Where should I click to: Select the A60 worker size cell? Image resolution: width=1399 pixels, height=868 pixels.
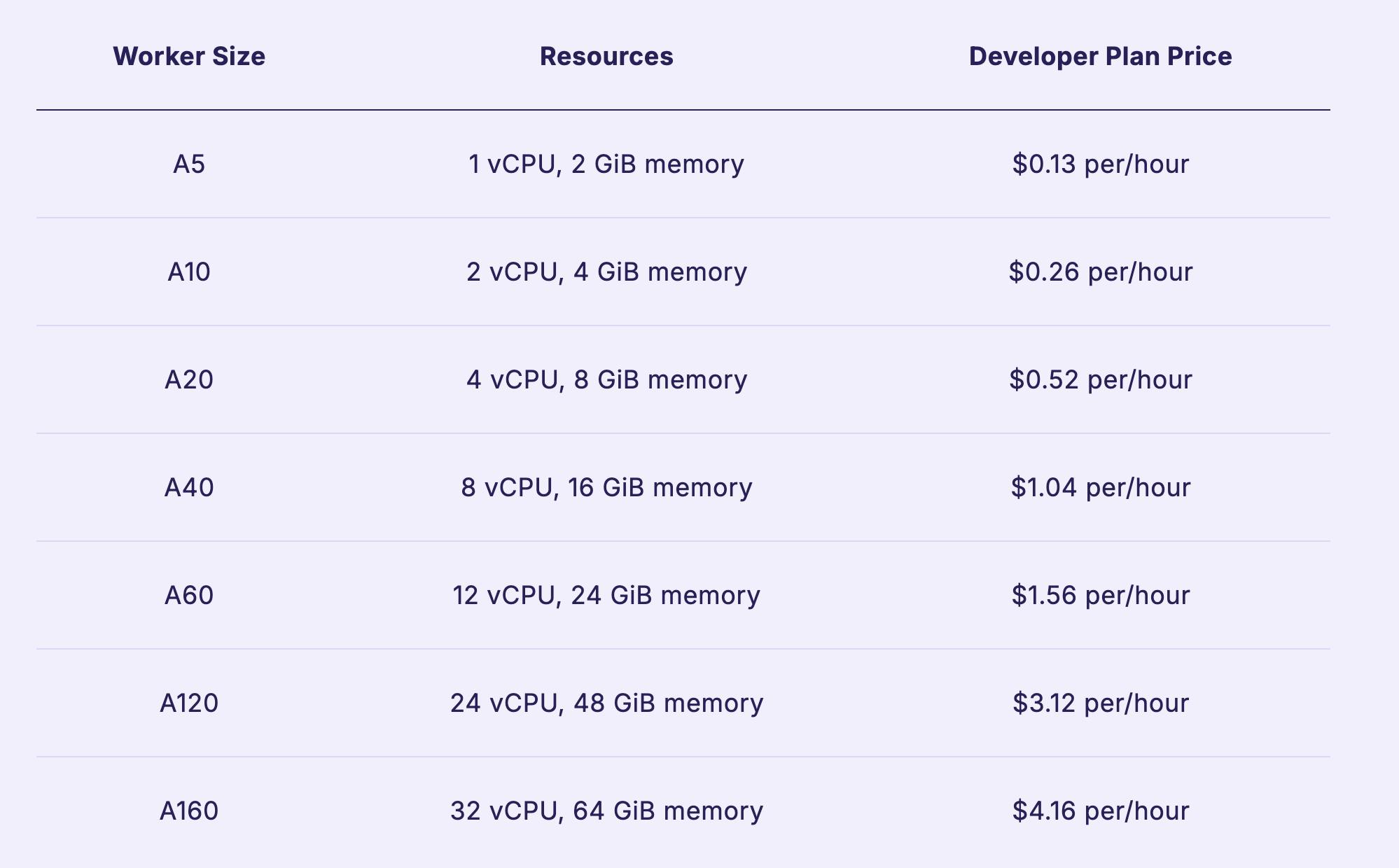point(189,596)
